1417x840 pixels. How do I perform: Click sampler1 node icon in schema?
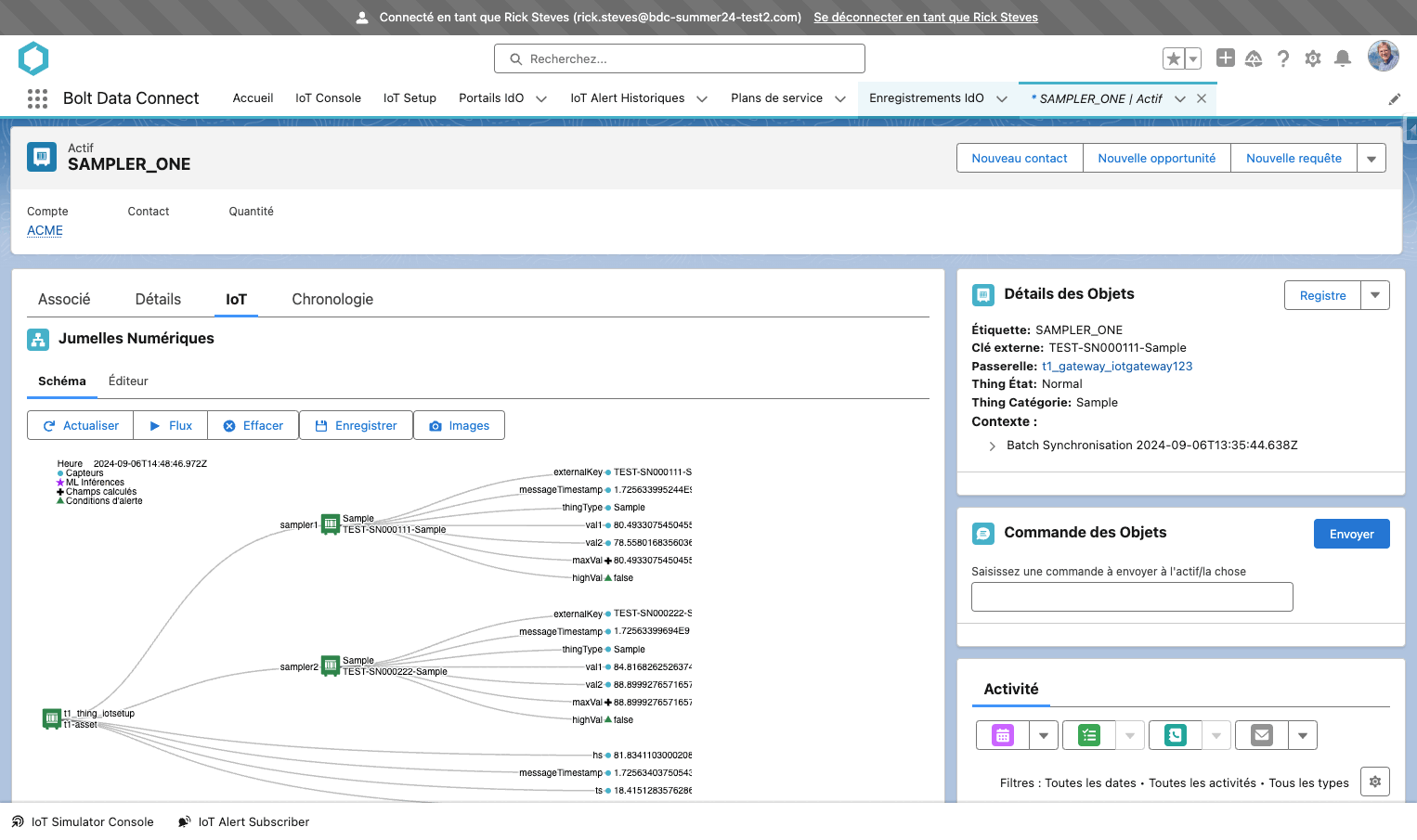tap(330, 523)
